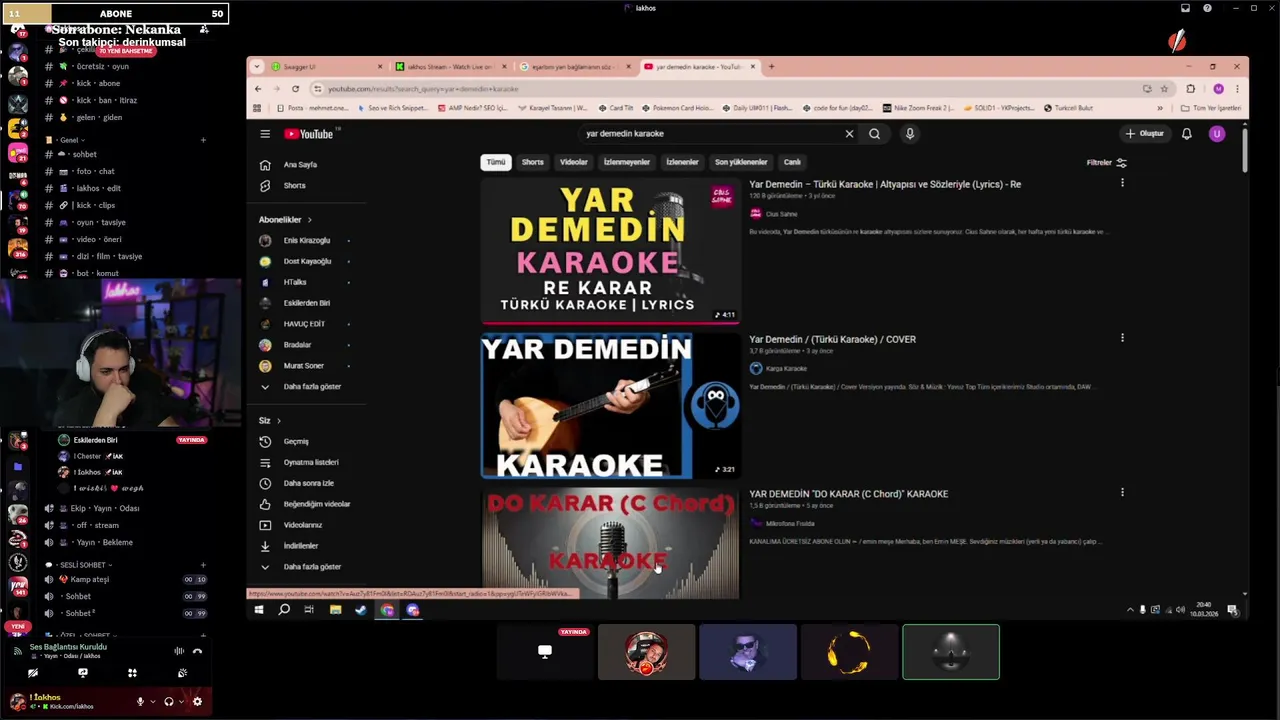Select the Shorts filter chip
1280x720 pixels.
pyautogui.click(x=533, y=162)
